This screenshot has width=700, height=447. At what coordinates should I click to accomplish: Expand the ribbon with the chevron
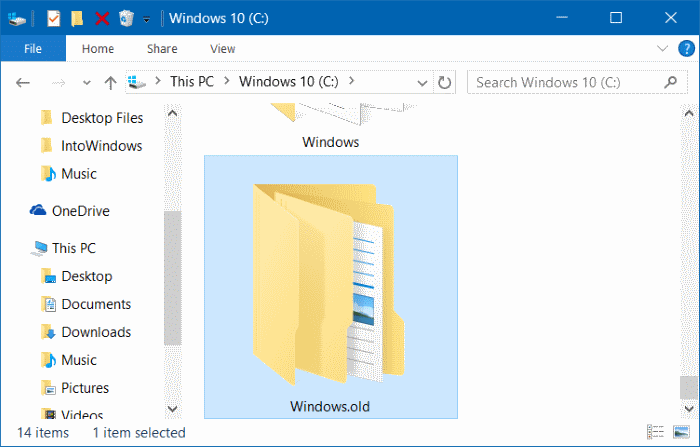point(662,48)
